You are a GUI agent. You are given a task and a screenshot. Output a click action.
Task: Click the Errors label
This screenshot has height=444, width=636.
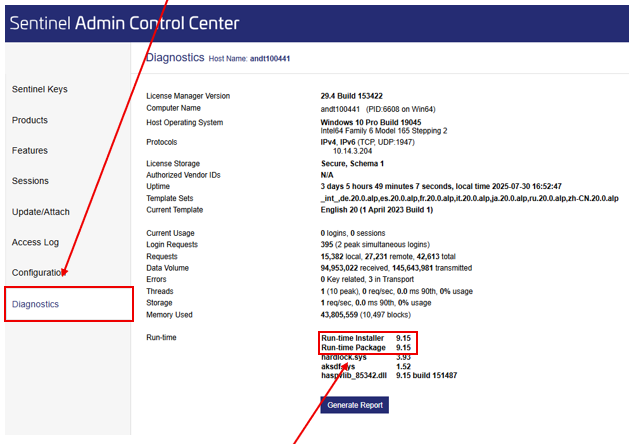(x=156, y=279)
